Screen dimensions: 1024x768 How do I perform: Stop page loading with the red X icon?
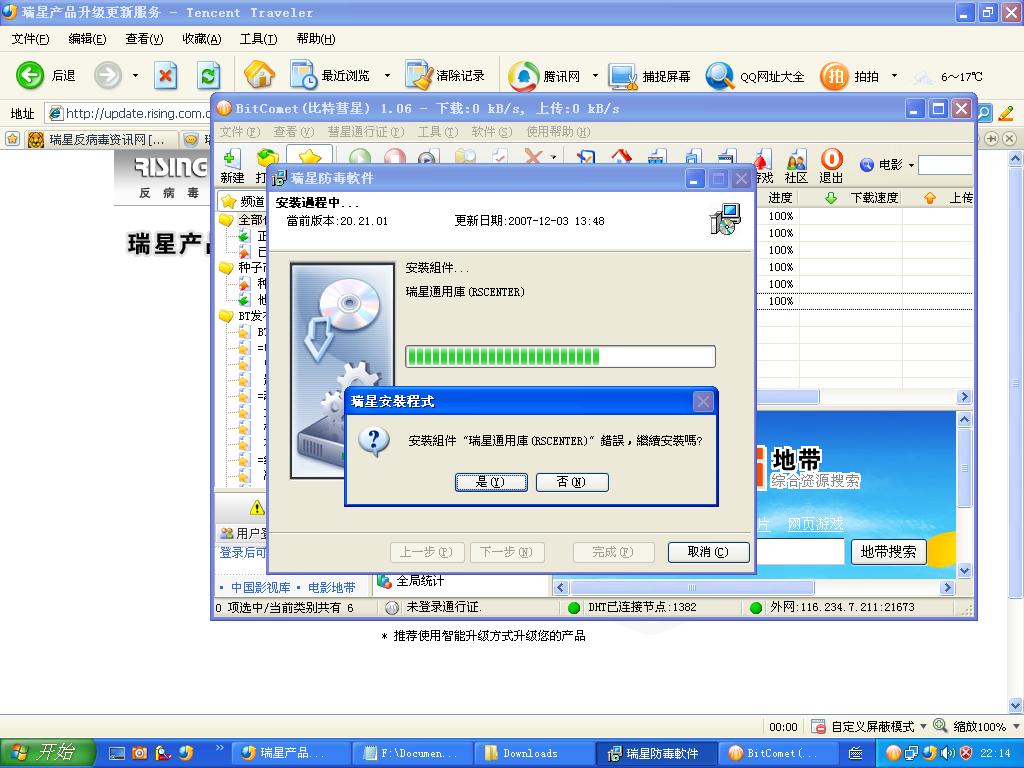click(165, 76)
